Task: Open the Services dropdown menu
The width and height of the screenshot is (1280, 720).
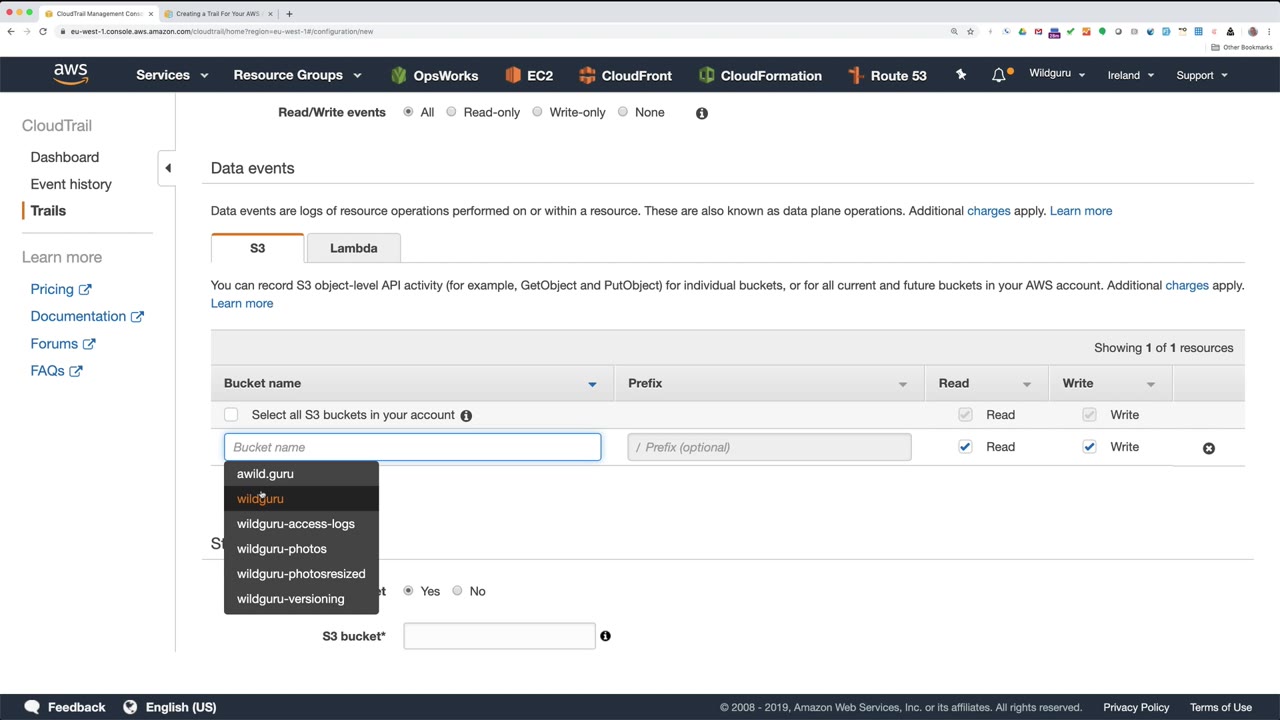Action: (x=172, y=75)
